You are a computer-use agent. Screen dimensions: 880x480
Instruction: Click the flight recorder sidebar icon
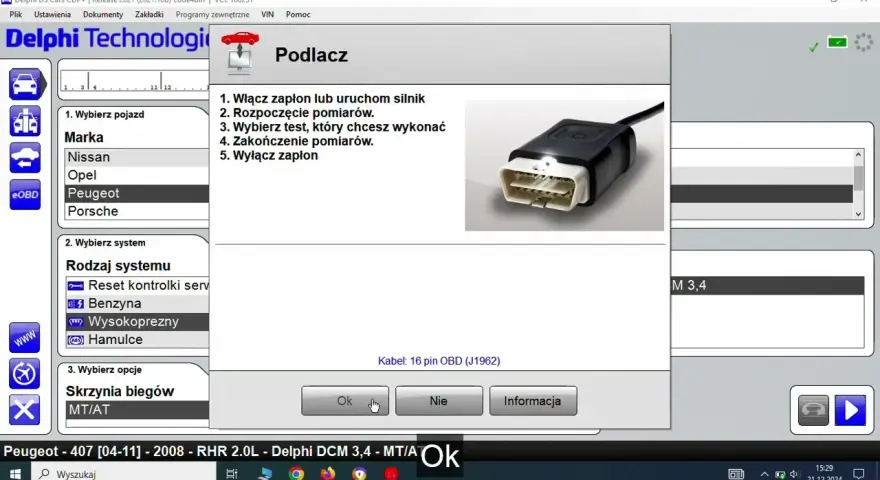coord(24,374)
